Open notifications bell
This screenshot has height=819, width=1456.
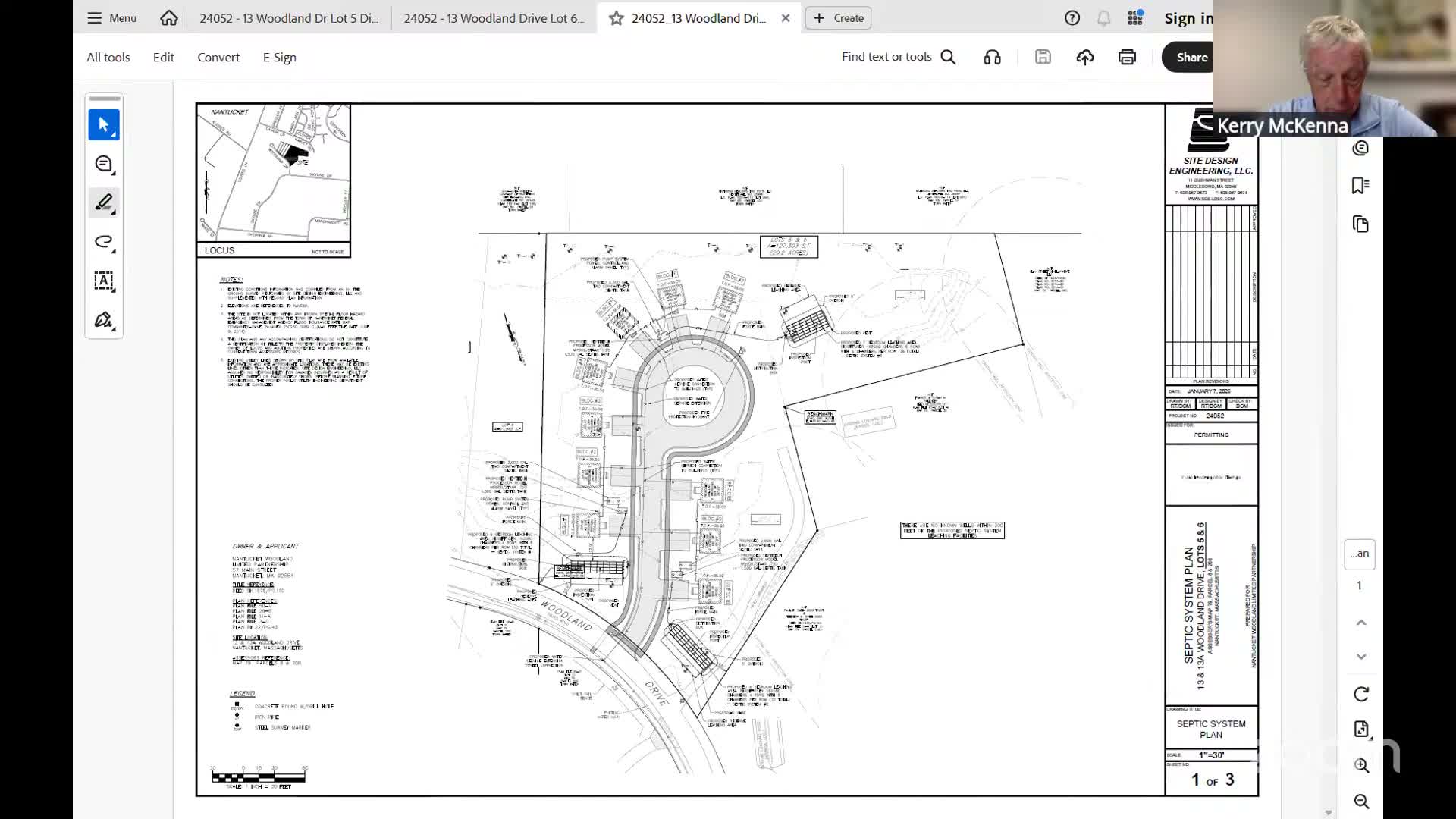click(1103, 17)
